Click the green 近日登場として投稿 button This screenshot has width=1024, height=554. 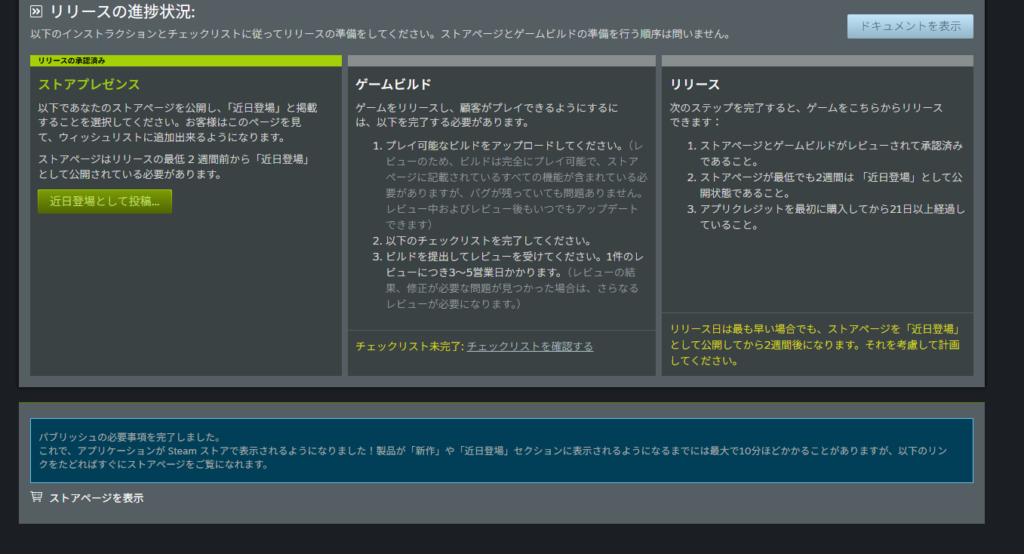tap(105, 201)
